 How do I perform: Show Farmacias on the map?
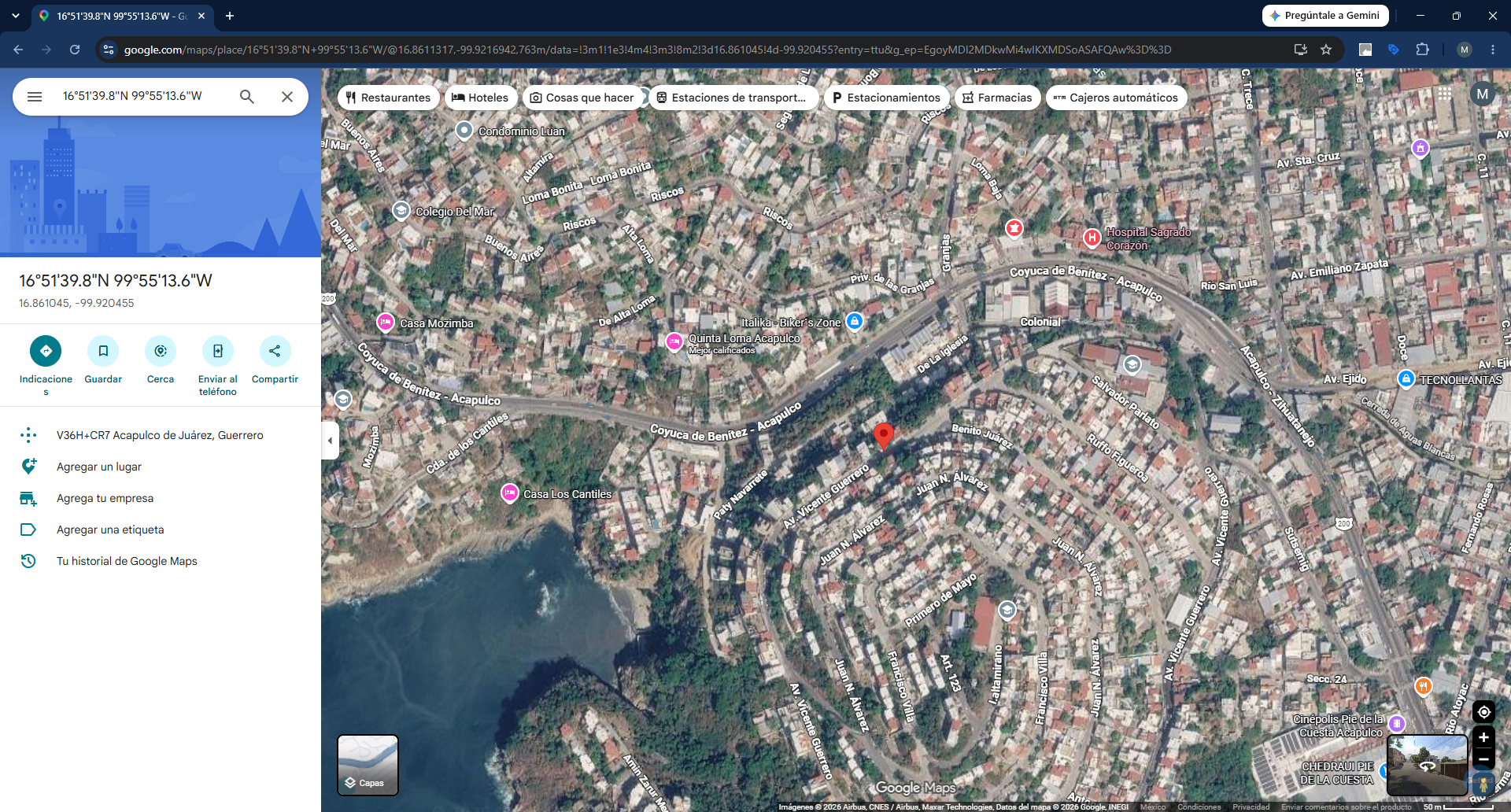click(997, 98)
